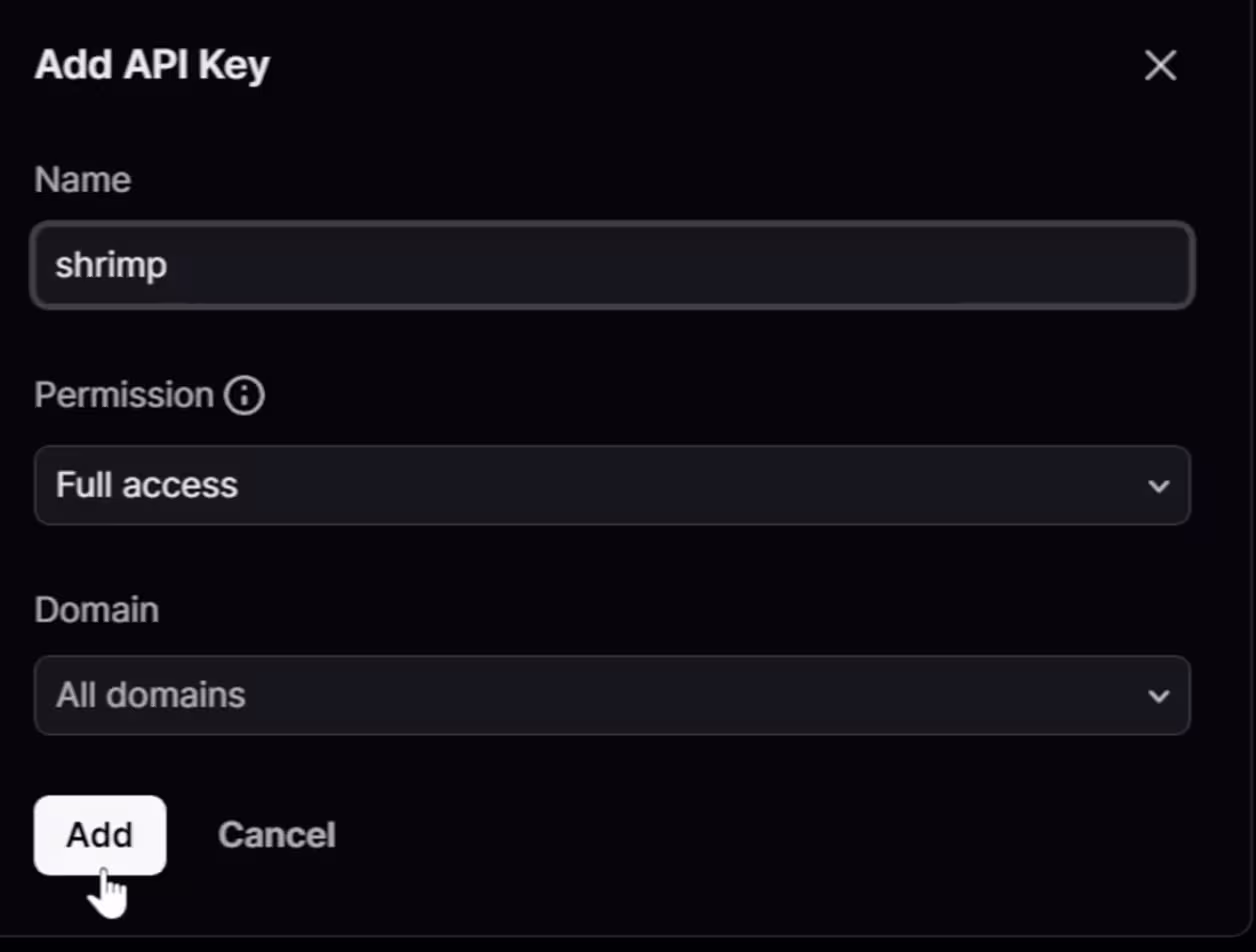
Task: Select the Full access text in dropdown
Action: point(147,486)
